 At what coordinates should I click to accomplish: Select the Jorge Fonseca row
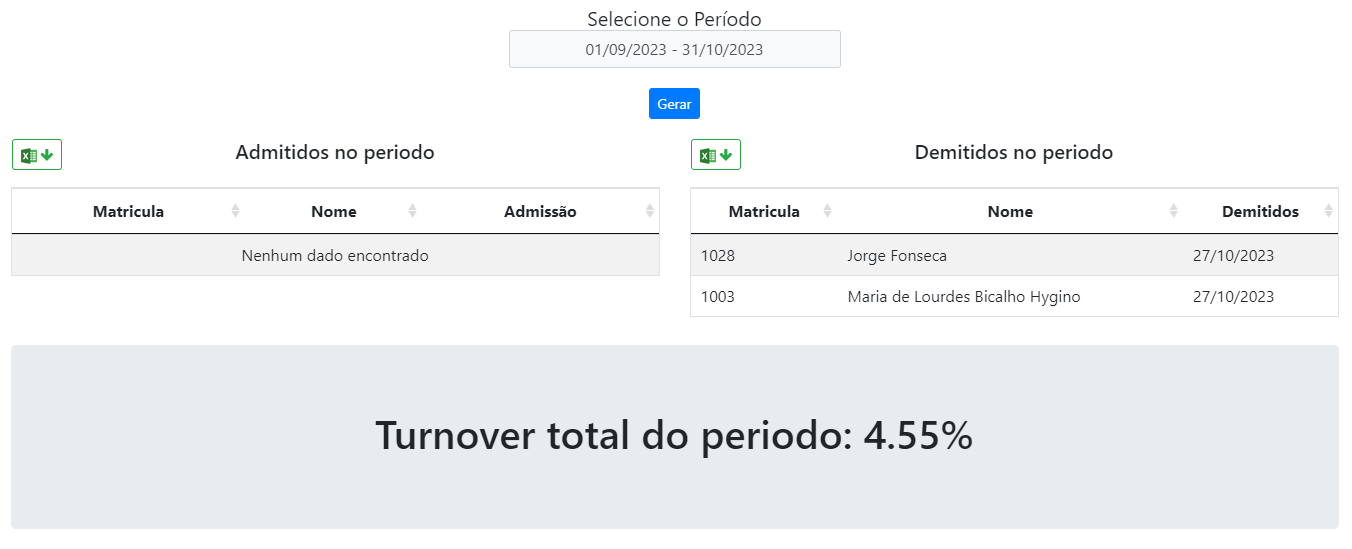point(1015,255)
